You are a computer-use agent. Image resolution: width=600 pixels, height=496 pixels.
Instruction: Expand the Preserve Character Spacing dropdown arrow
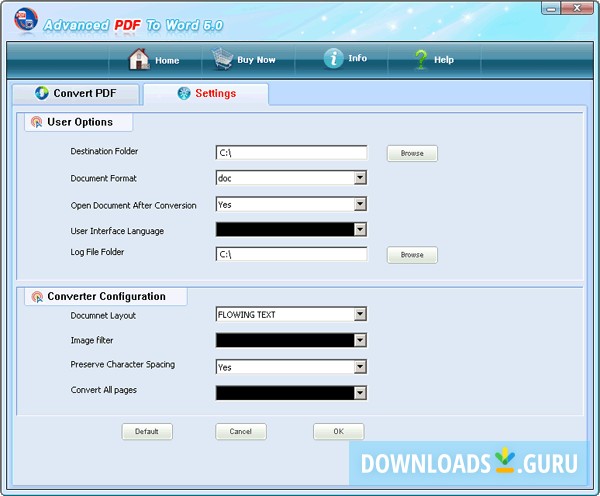click(x=360, y=367)
